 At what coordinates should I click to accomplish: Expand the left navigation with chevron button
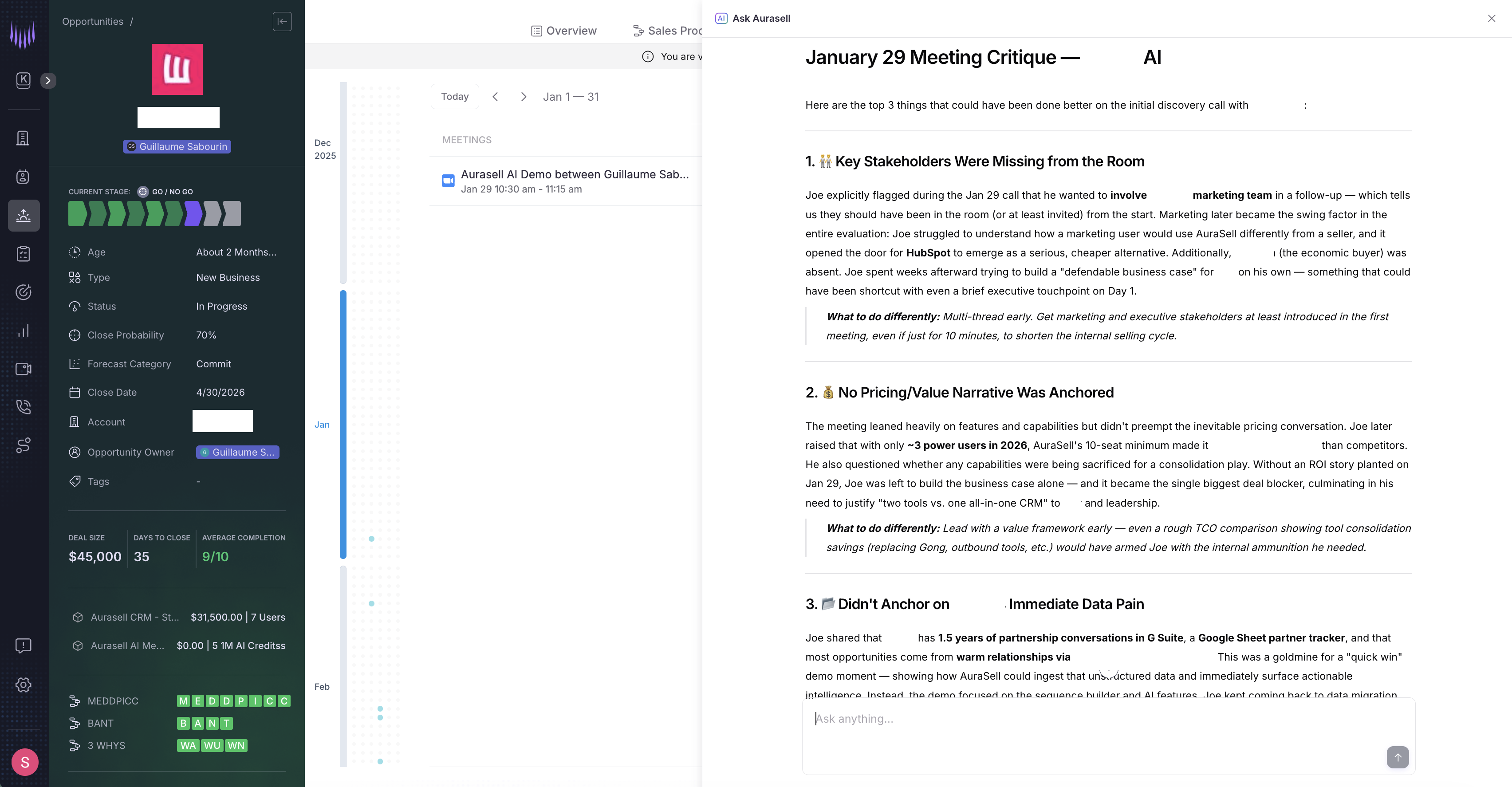click(x=48, y=80)
